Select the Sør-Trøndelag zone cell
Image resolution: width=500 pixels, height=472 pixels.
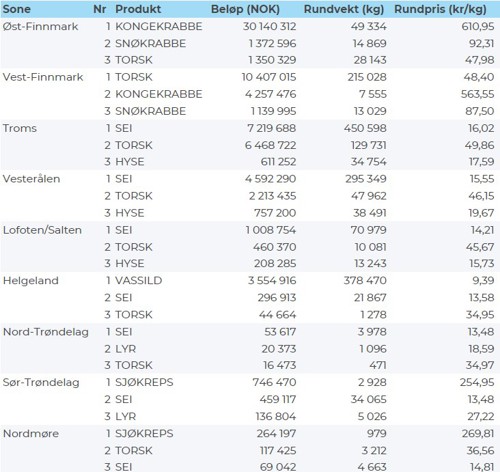click(41, 382)
